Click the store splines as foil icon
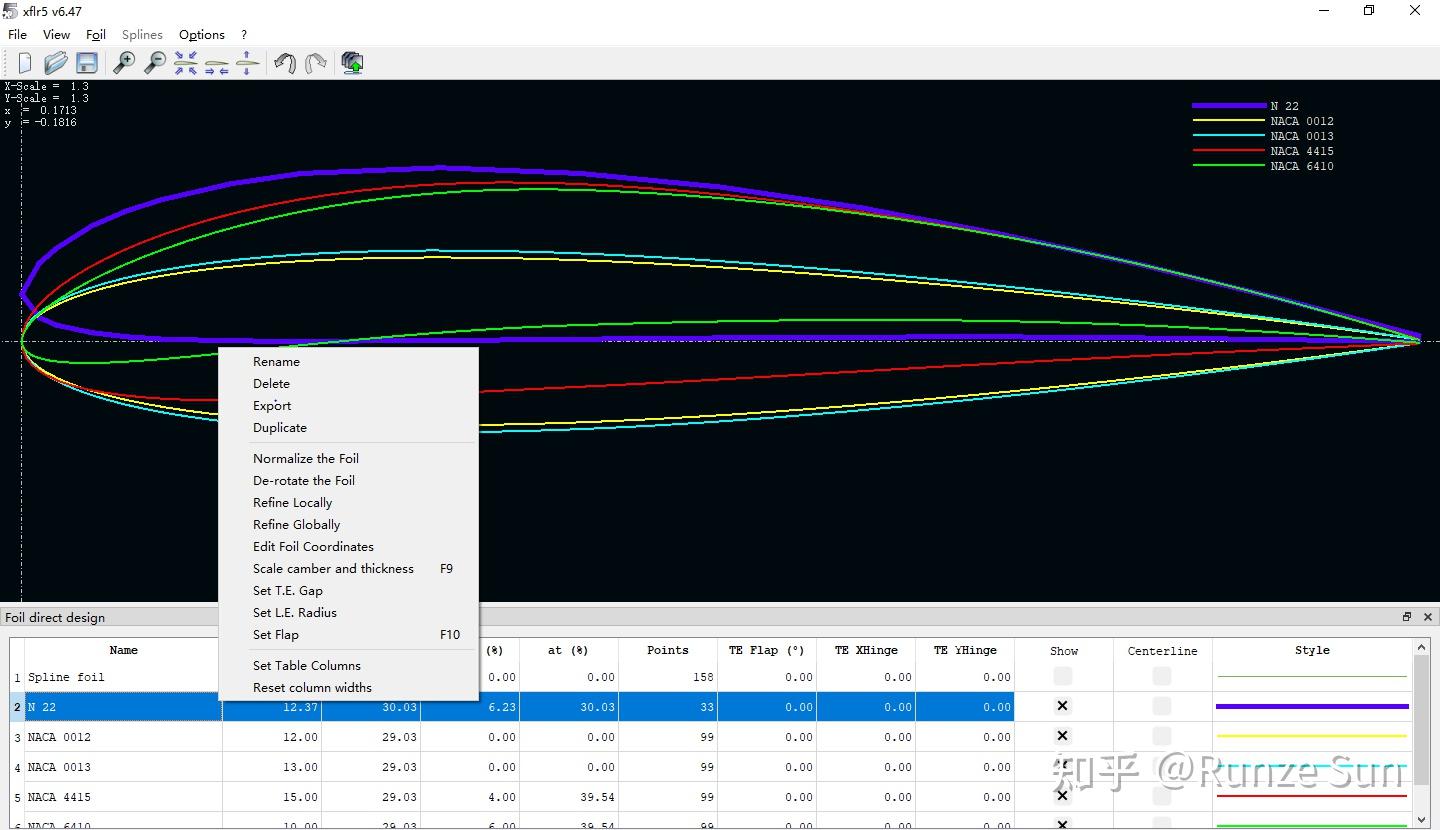The image size is (1440, 830). point(352,63)
